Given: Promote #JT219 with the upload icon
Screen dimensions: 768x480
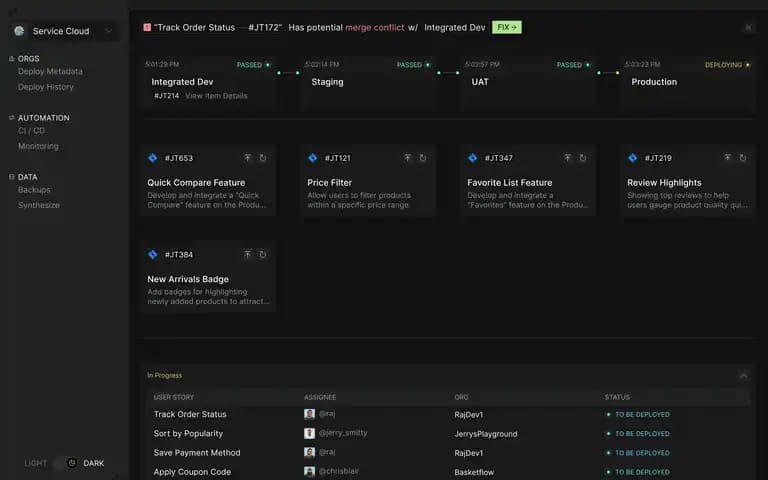Looking at the screenshot, I should pyautogui.click(x=727, y=158).
